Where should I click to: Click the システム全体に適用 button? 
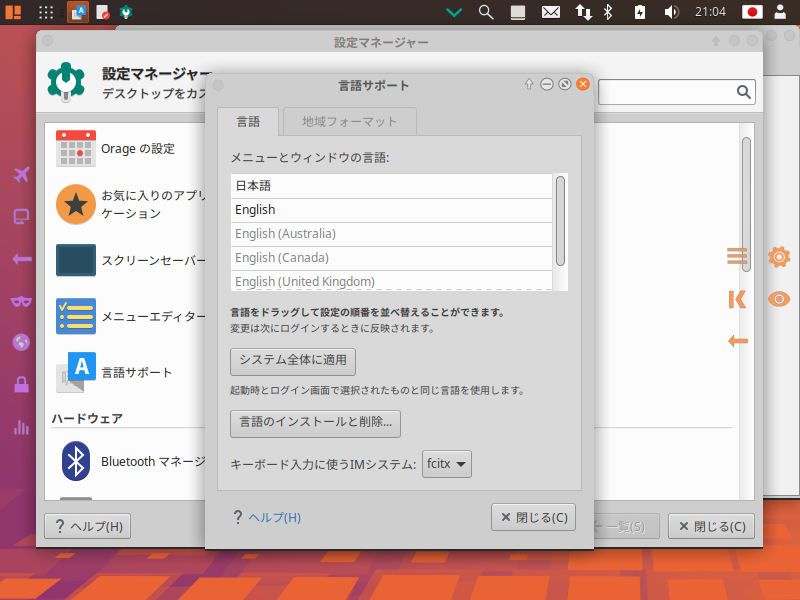pos(293,360)
